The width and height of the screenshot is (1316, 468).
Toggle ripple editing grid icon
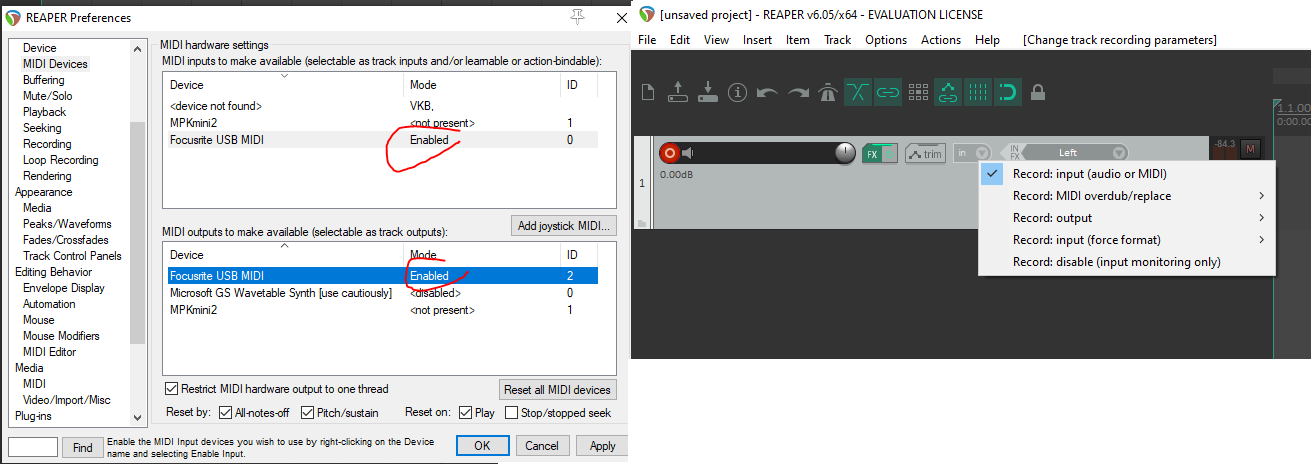[x=917, y=93]
